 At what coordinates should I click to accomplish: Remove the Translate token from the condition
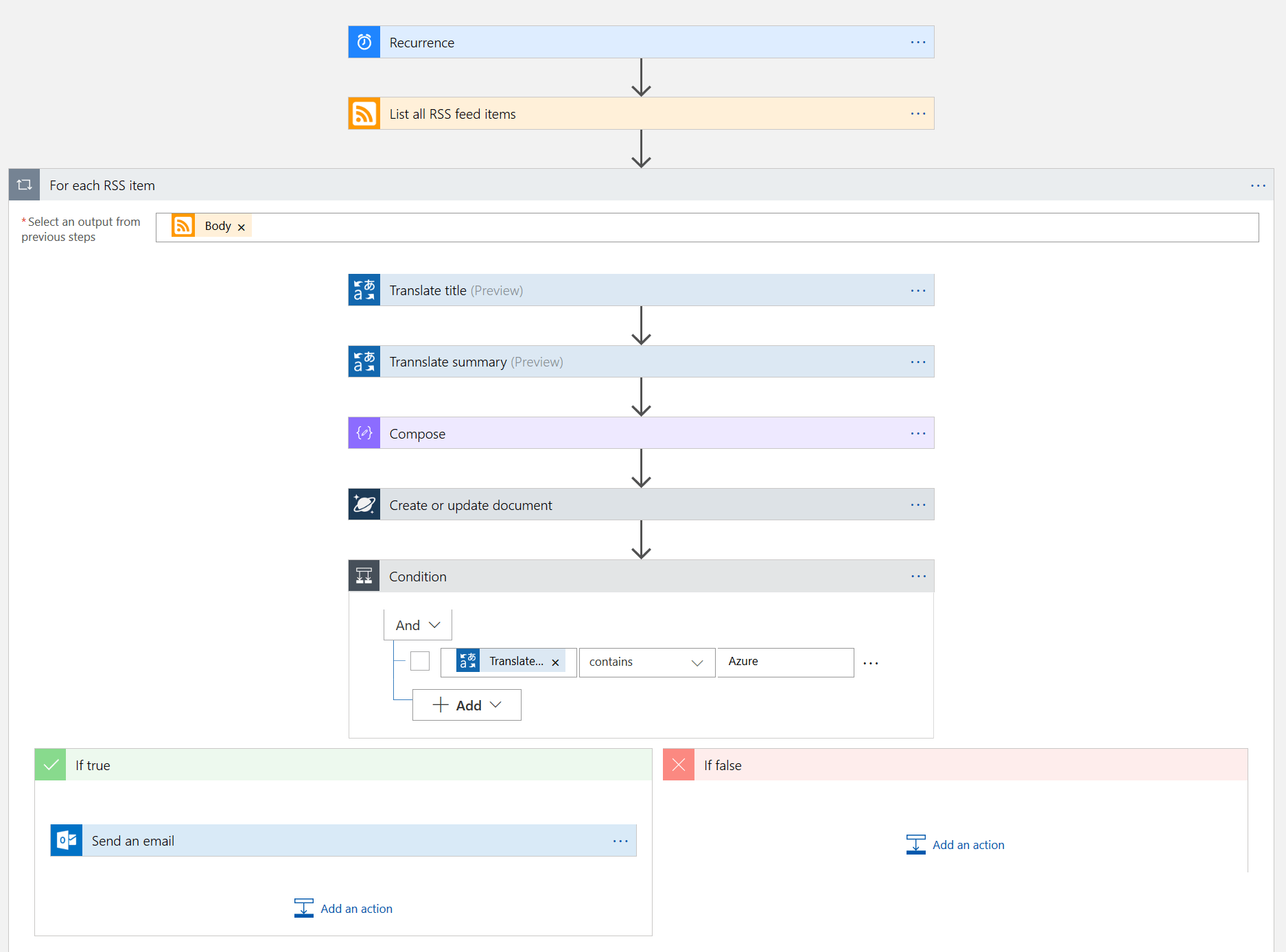[x=555, y=662]
